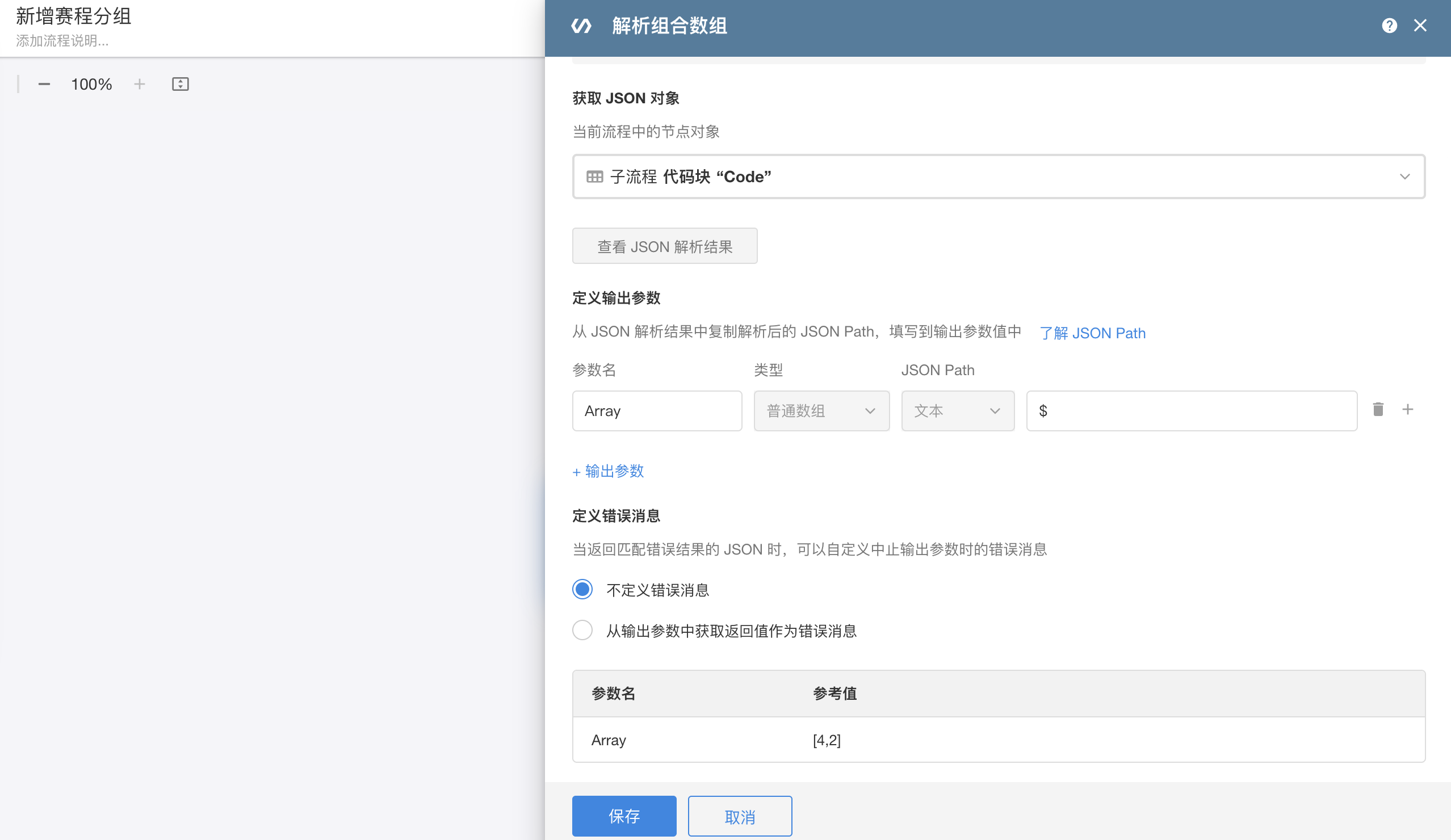The width and height of the screenshot is (1451, 840).
Task: Click 查看 JSON 解析结果 button
Action: 664,246
